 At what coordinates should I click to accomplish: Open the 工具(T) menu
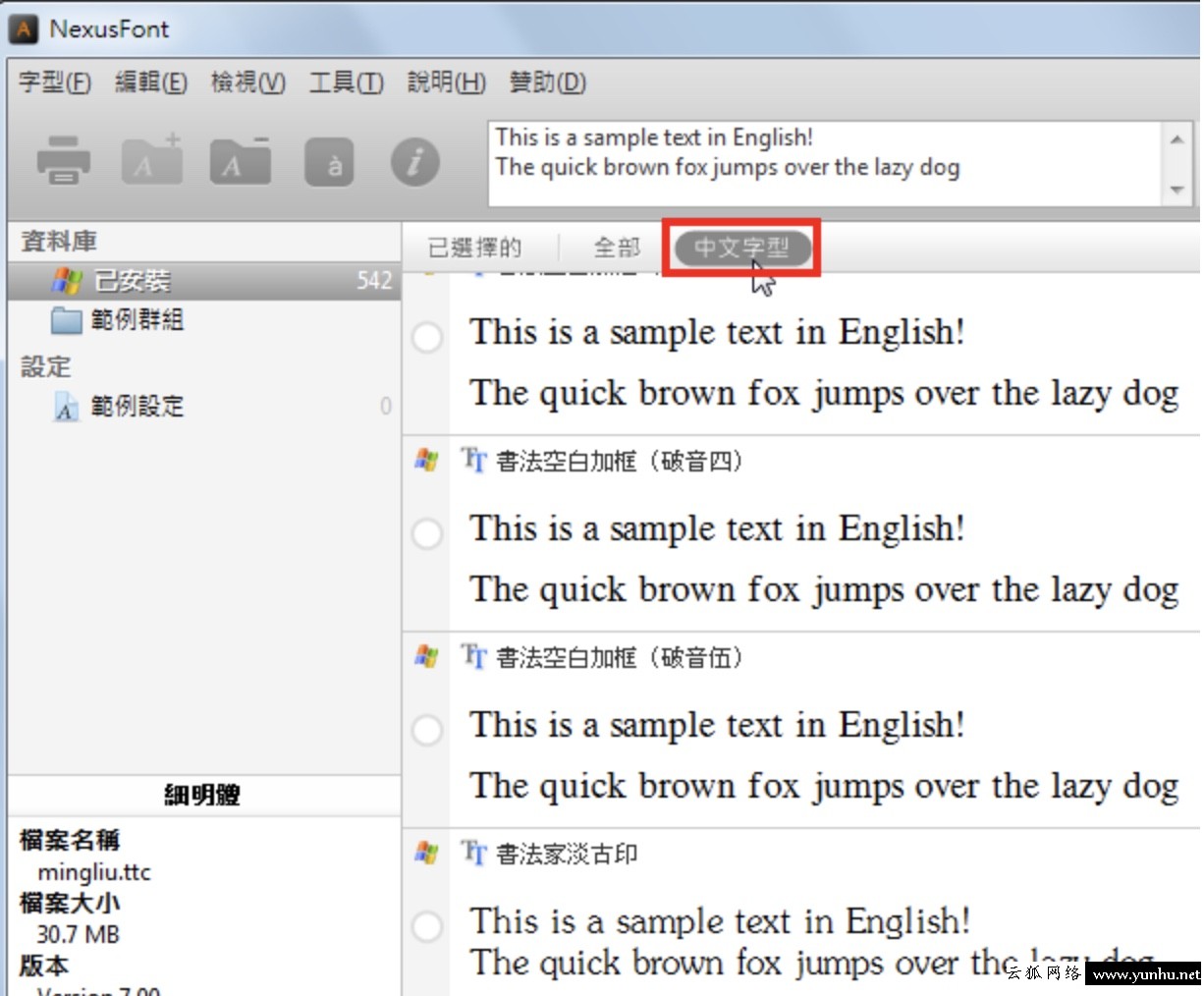tap(346, 83)
